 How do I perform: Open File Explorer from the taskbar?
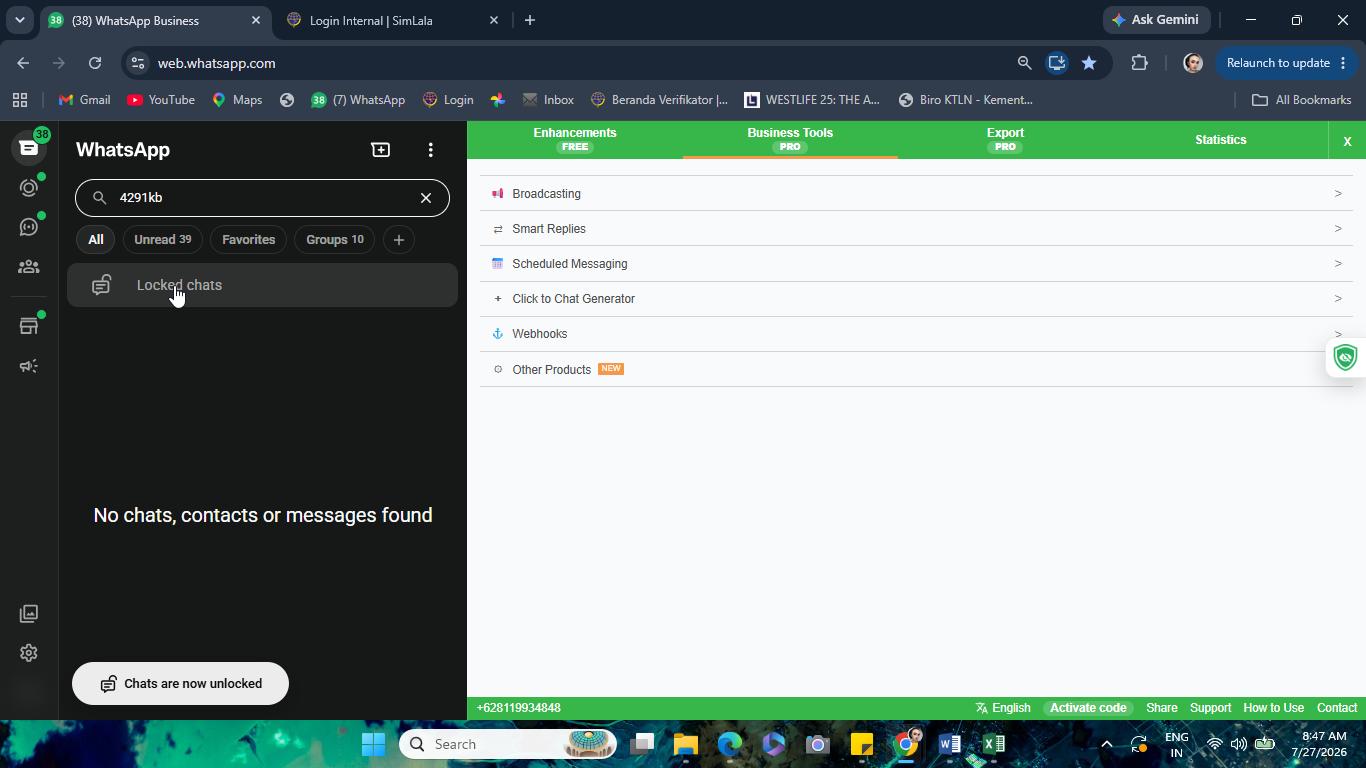[685, 744]
